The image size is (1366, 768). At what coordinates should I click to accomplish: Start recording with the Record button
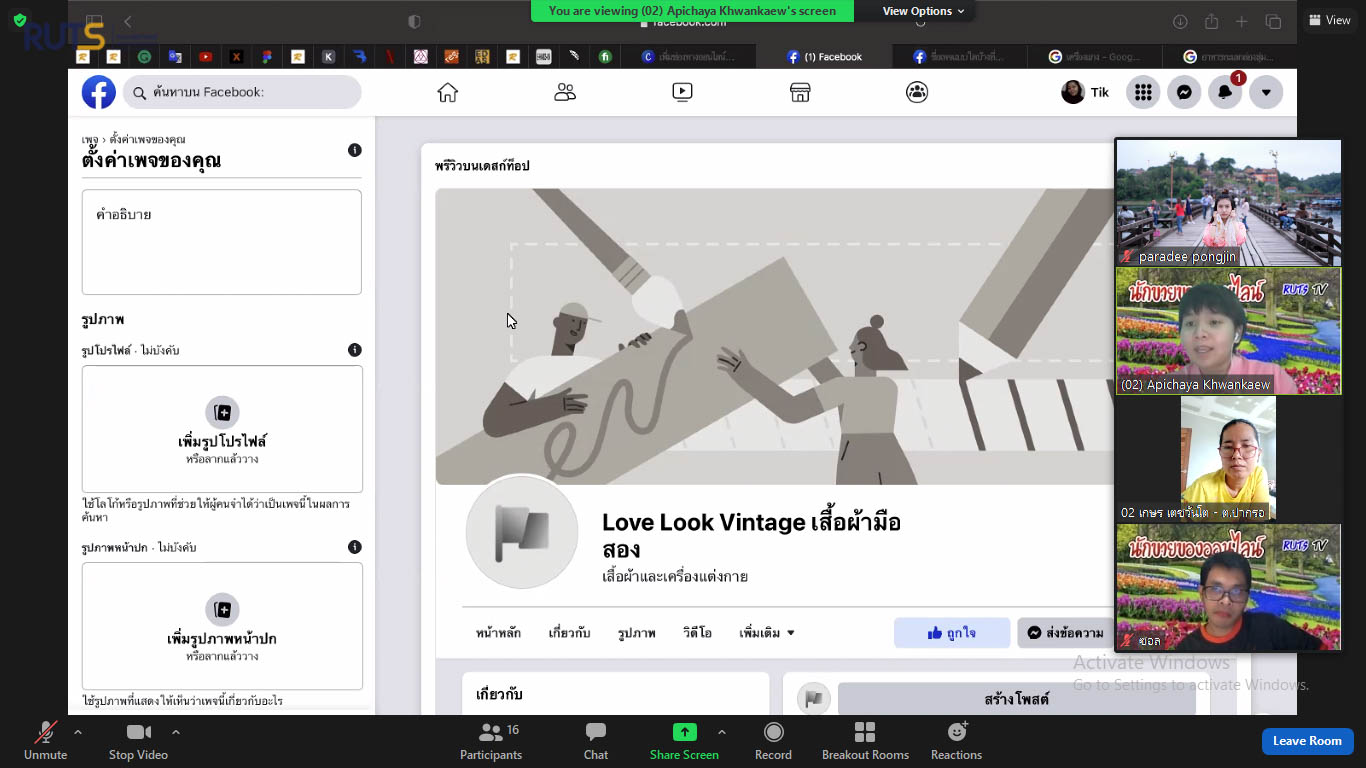pyautogui.click(x=773, y=742)
